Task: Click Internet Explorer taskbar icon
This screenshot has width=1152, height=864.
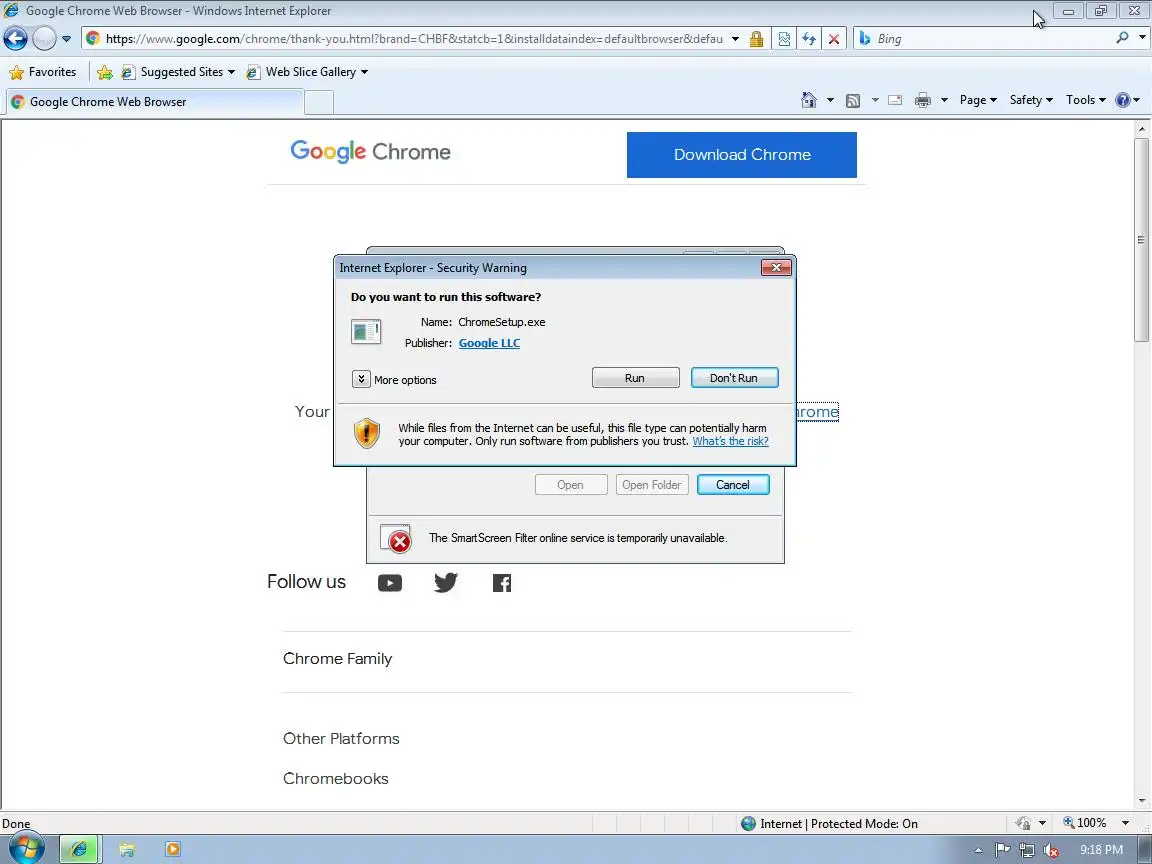Action: pos(79,849)
